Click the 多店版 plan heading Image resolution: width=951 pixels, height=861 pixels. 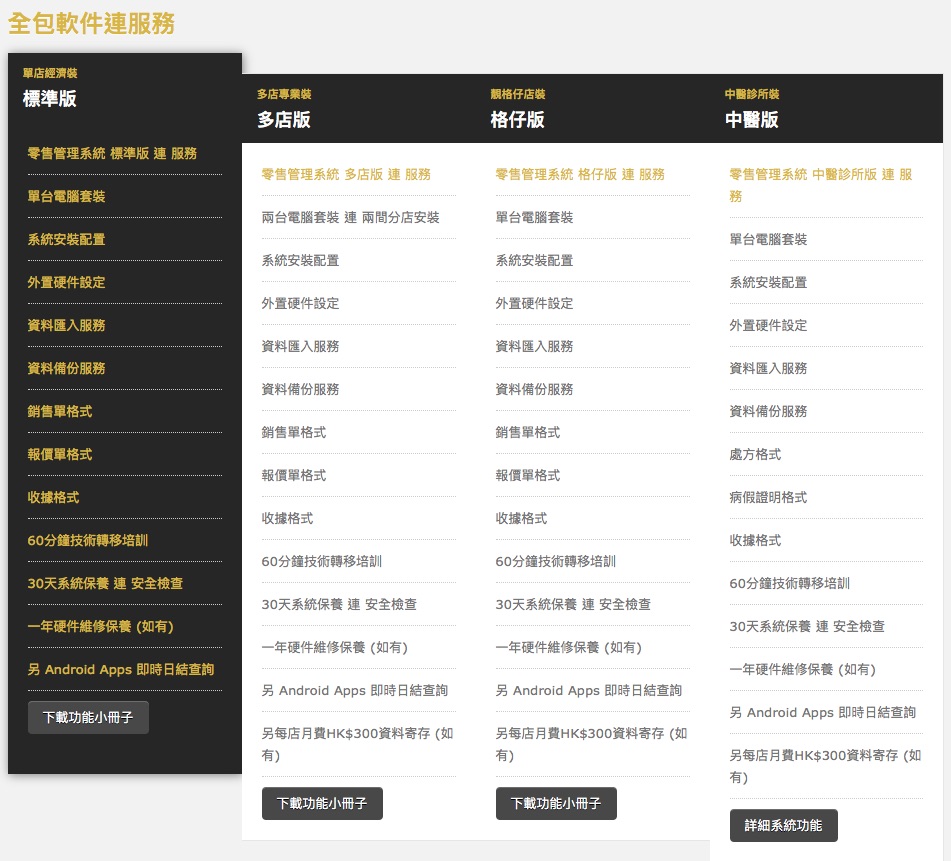click(x=284, y=120)
